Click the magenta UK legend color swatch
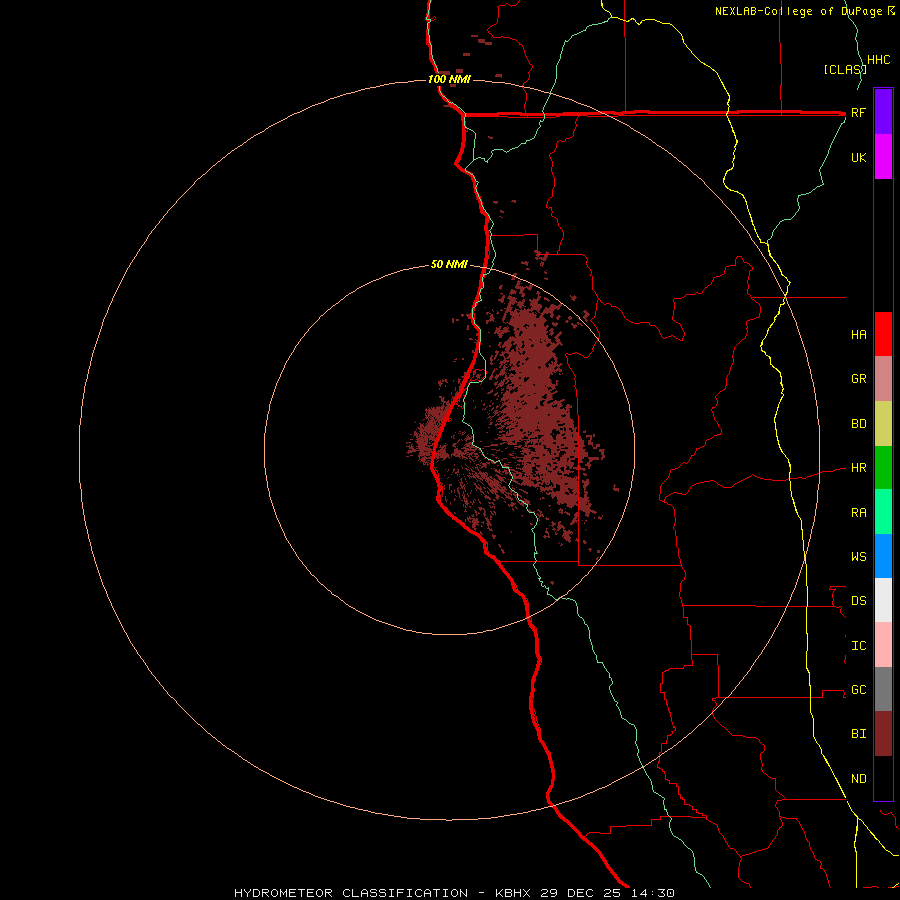This screenshot has height=900, width=900. (x=883, y=157)
